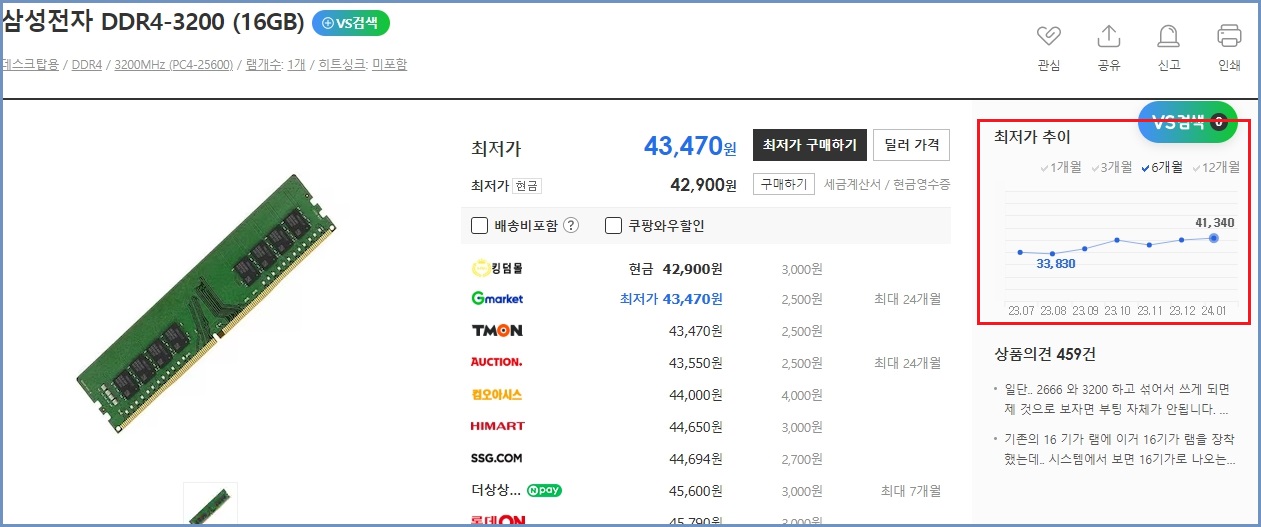Click the 삼성전자 DDR4-3200 (16GB) product title

coord(152,23)
